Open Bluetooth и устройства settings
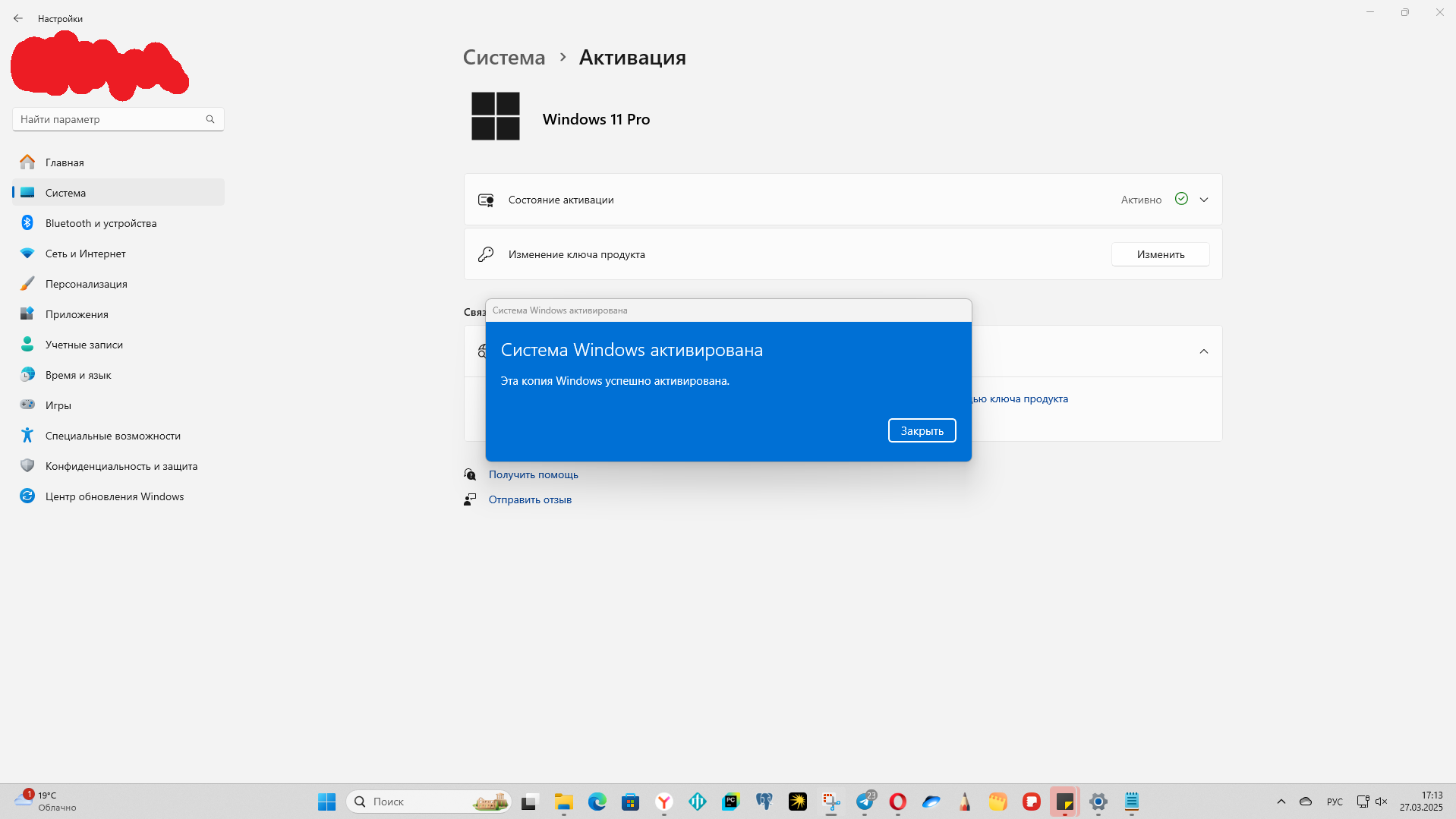Viewport: 1456px width, 819px height. 118,223
